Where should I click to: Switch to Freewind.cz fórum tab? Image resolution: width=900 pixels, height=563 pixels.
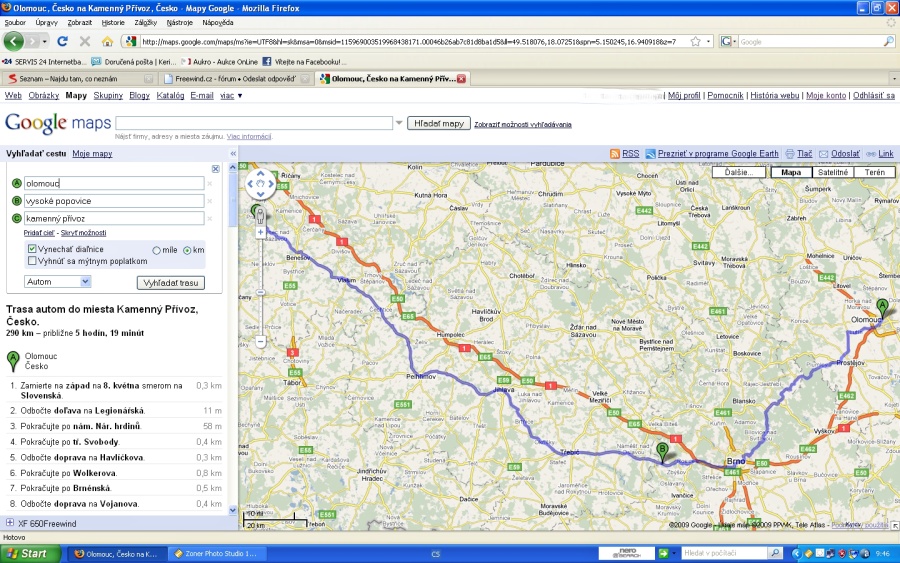click(x=235, y=79)
